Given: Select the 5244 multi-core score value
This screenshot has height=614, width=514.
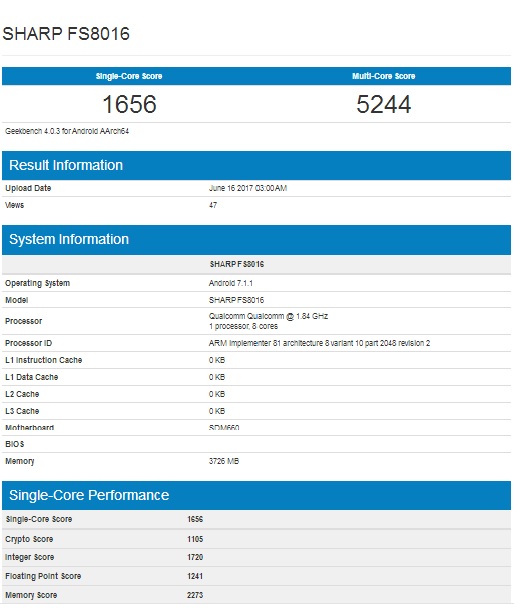Looking at the screenshot, I should [x=383, y=104].
